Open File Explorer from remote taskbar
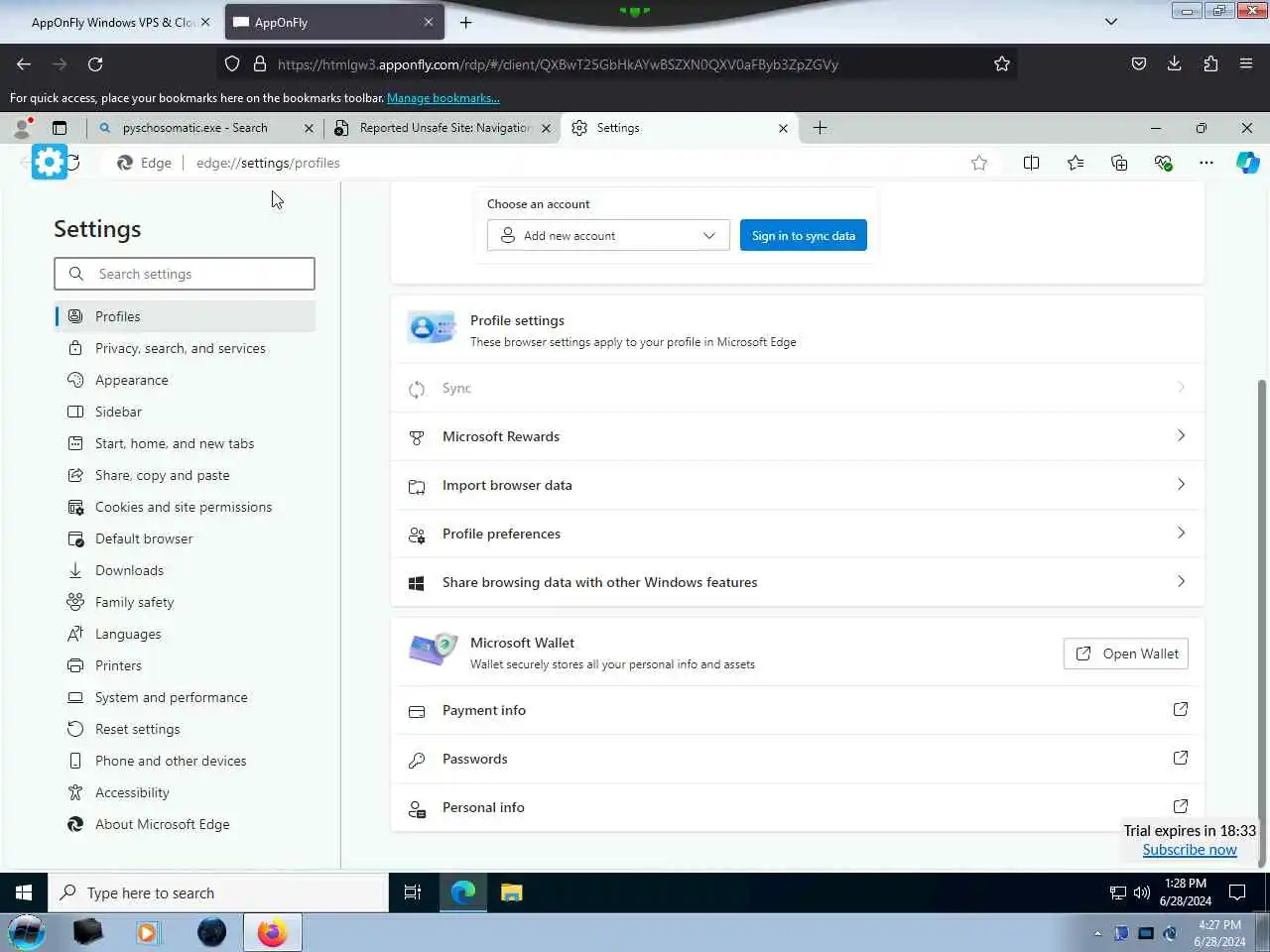 click(x=511, y=892)
